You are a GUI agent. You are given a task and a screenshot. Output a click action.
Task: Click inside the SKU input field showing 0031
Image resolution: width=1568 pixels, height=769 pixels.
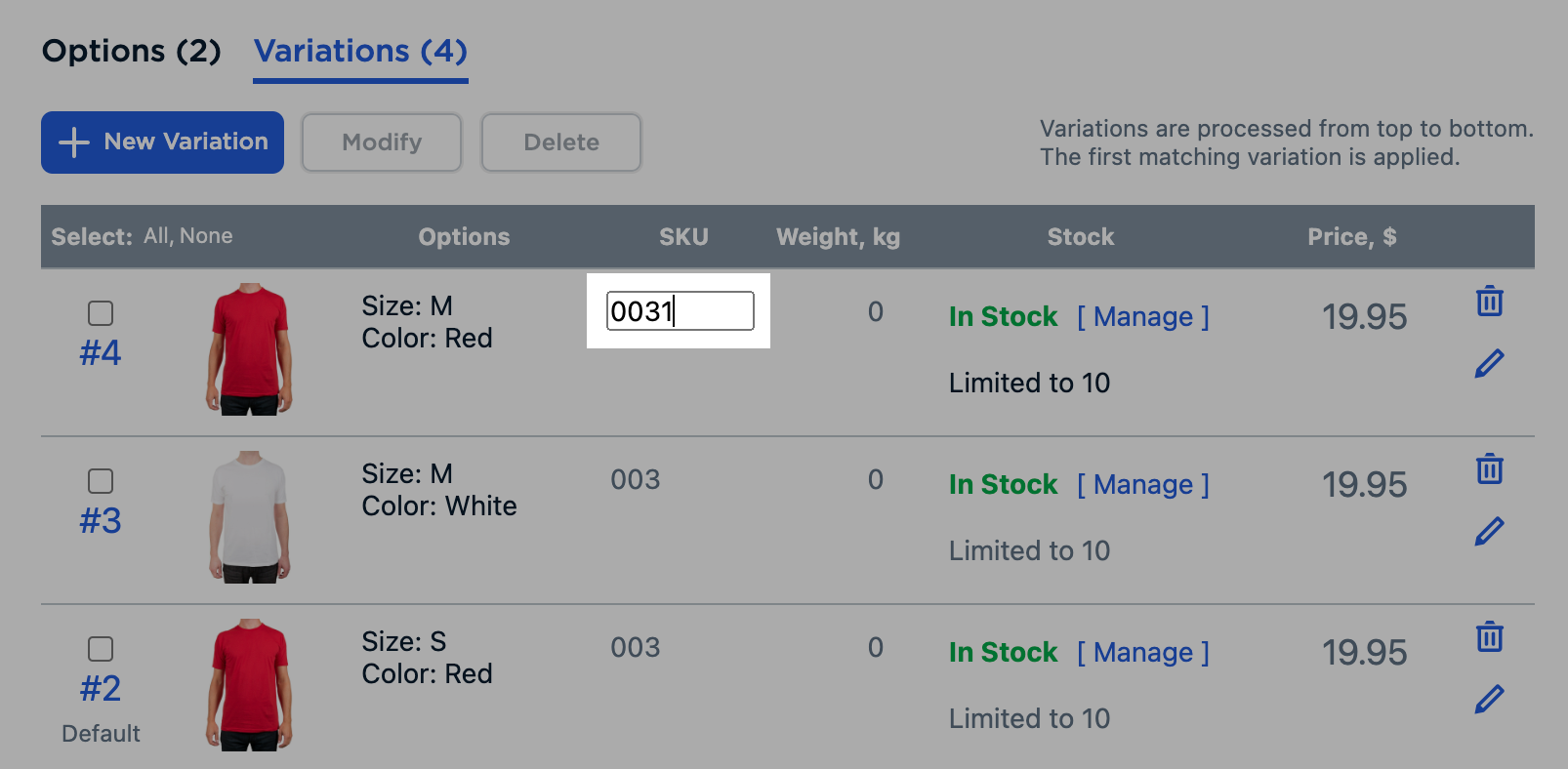pyautogui.click(x=679, y=310)
